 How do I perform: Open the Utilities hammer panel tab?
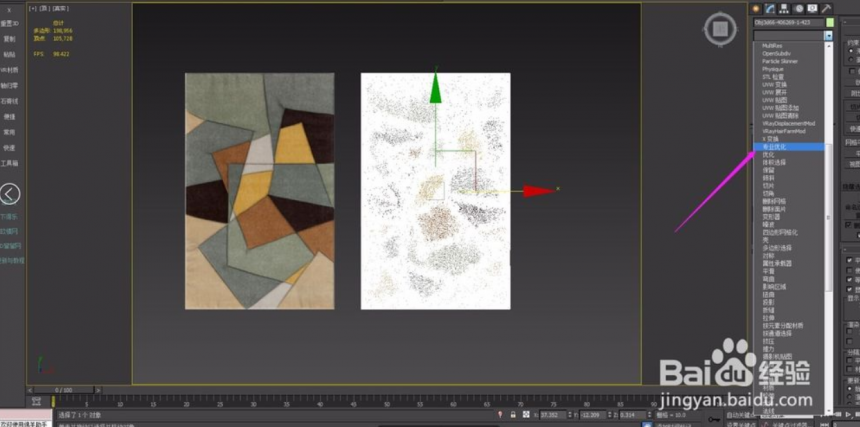(826, 8)
